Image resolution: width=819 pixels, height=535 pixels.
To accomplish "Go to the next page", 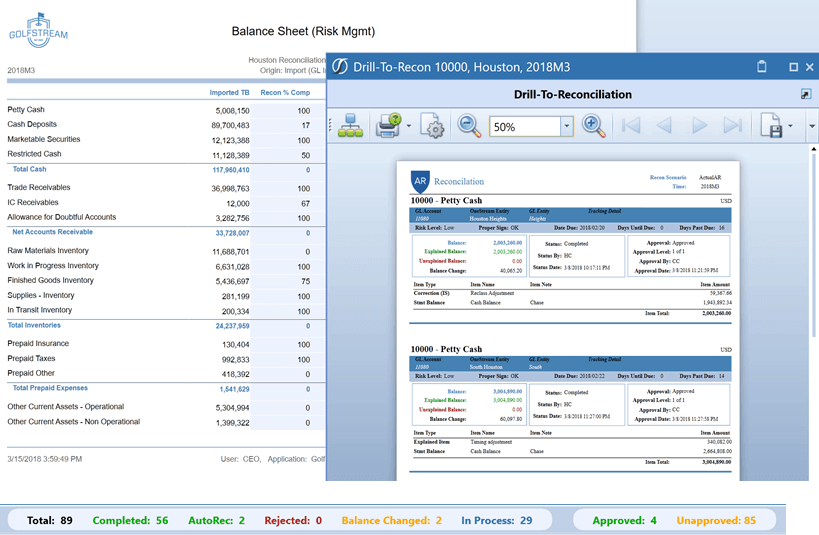I will point(699,126).
